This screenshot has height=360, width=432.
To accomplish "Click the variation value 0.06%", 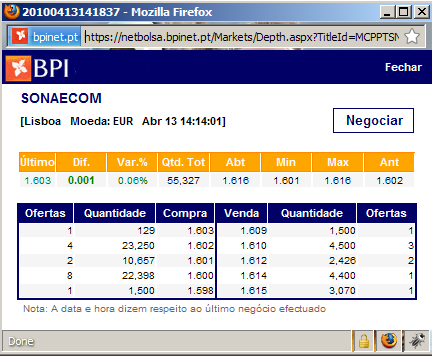I will (133, 181).
